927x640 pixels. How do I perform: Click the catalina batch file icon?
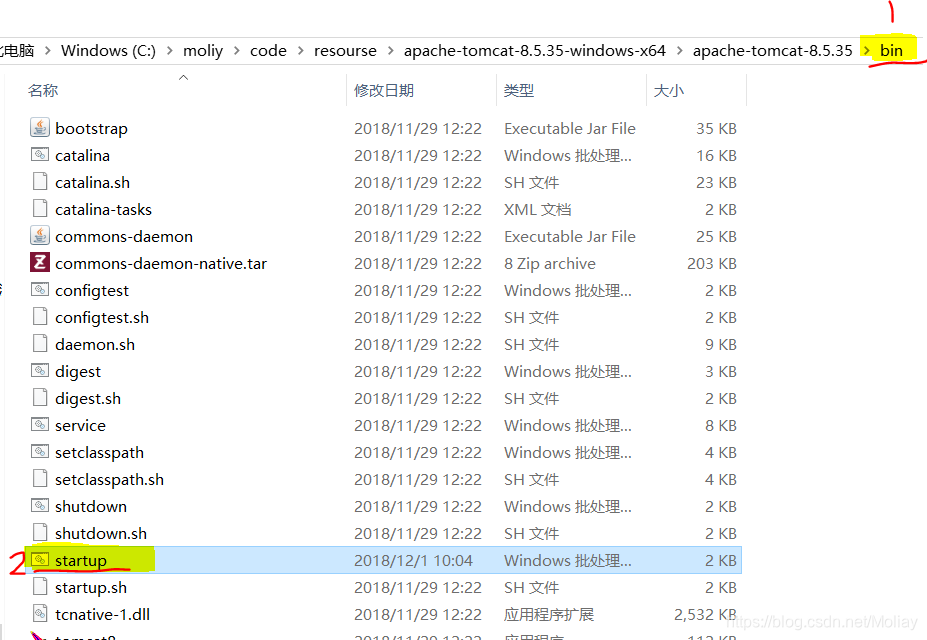click(40, 155)
